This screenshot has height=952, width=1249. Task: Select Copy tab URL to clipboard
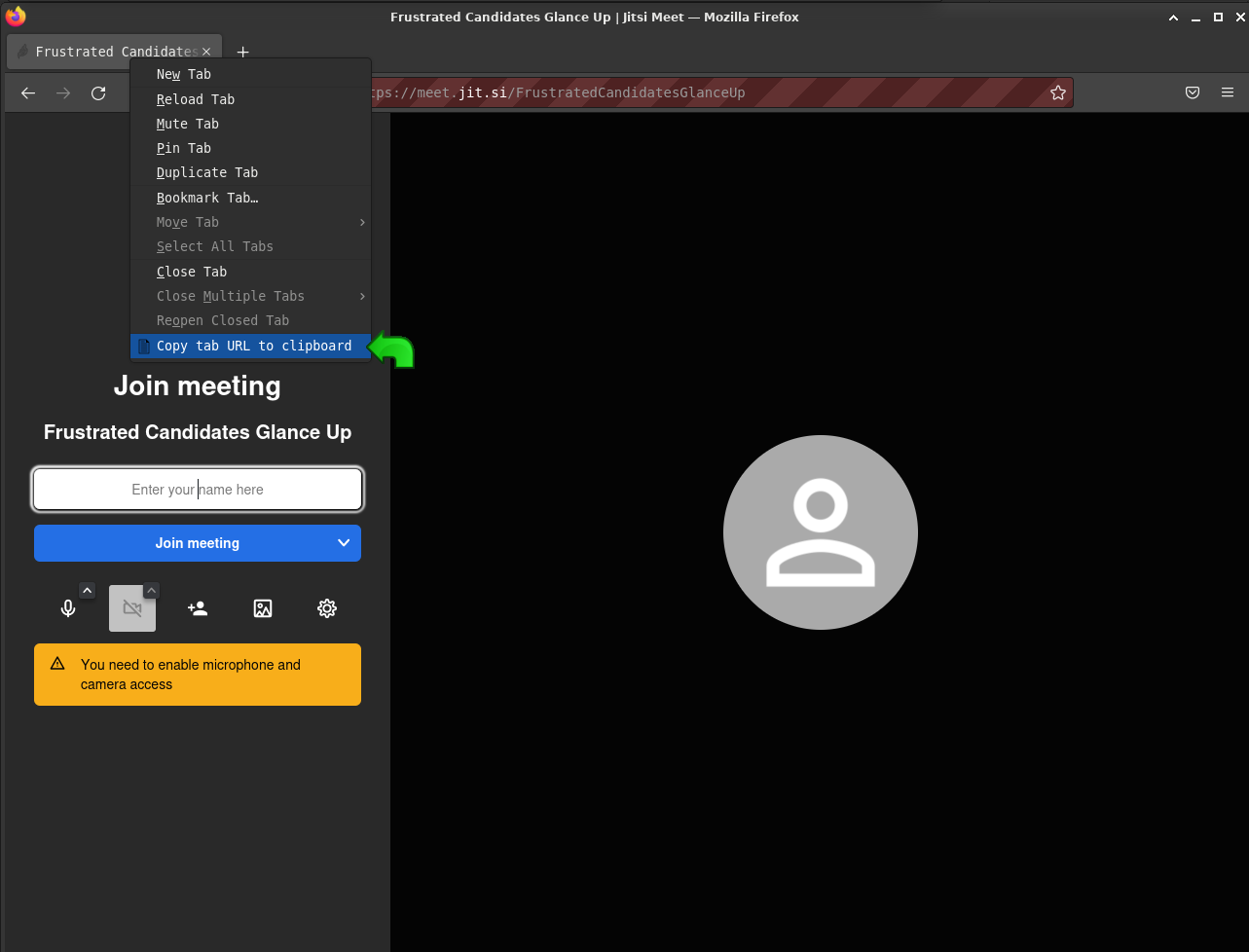pyautogui.click(x=250, y=346)
